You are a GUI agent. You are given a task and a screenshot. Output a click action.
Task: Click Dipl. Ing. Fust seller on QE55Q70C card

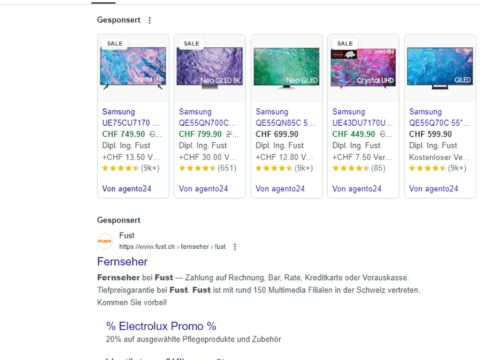pyautogui.click(x=433, y=146)
